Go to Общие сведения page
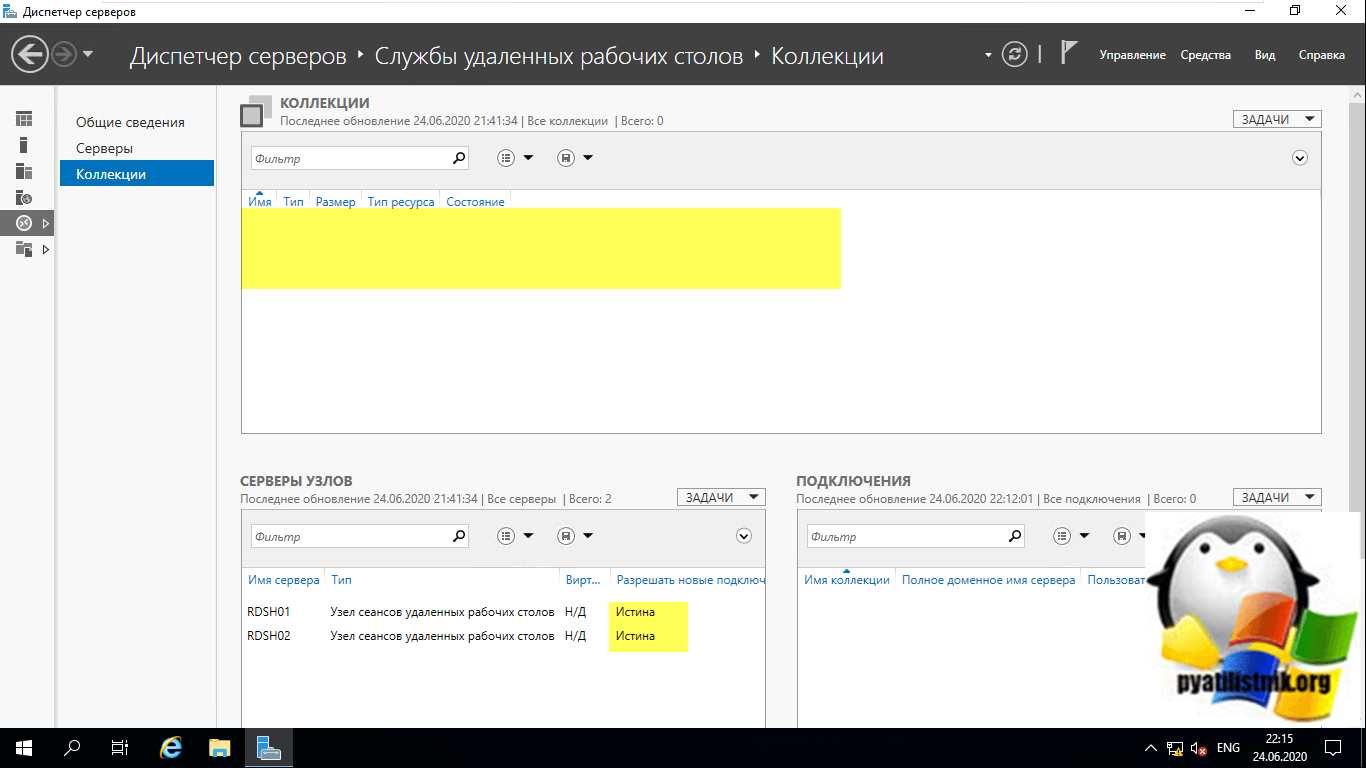 (x=130, y=122)
